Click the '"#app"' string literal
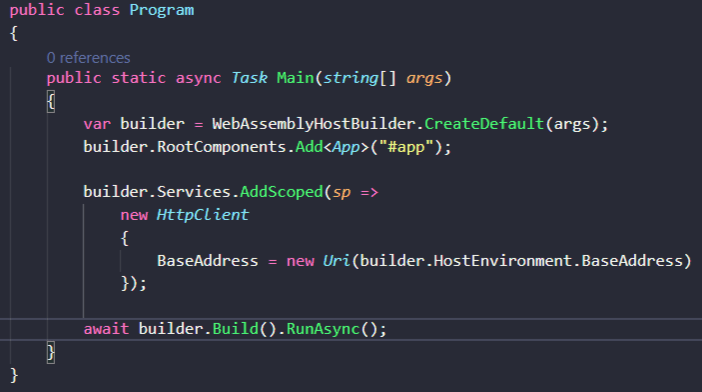 [407, 147]
